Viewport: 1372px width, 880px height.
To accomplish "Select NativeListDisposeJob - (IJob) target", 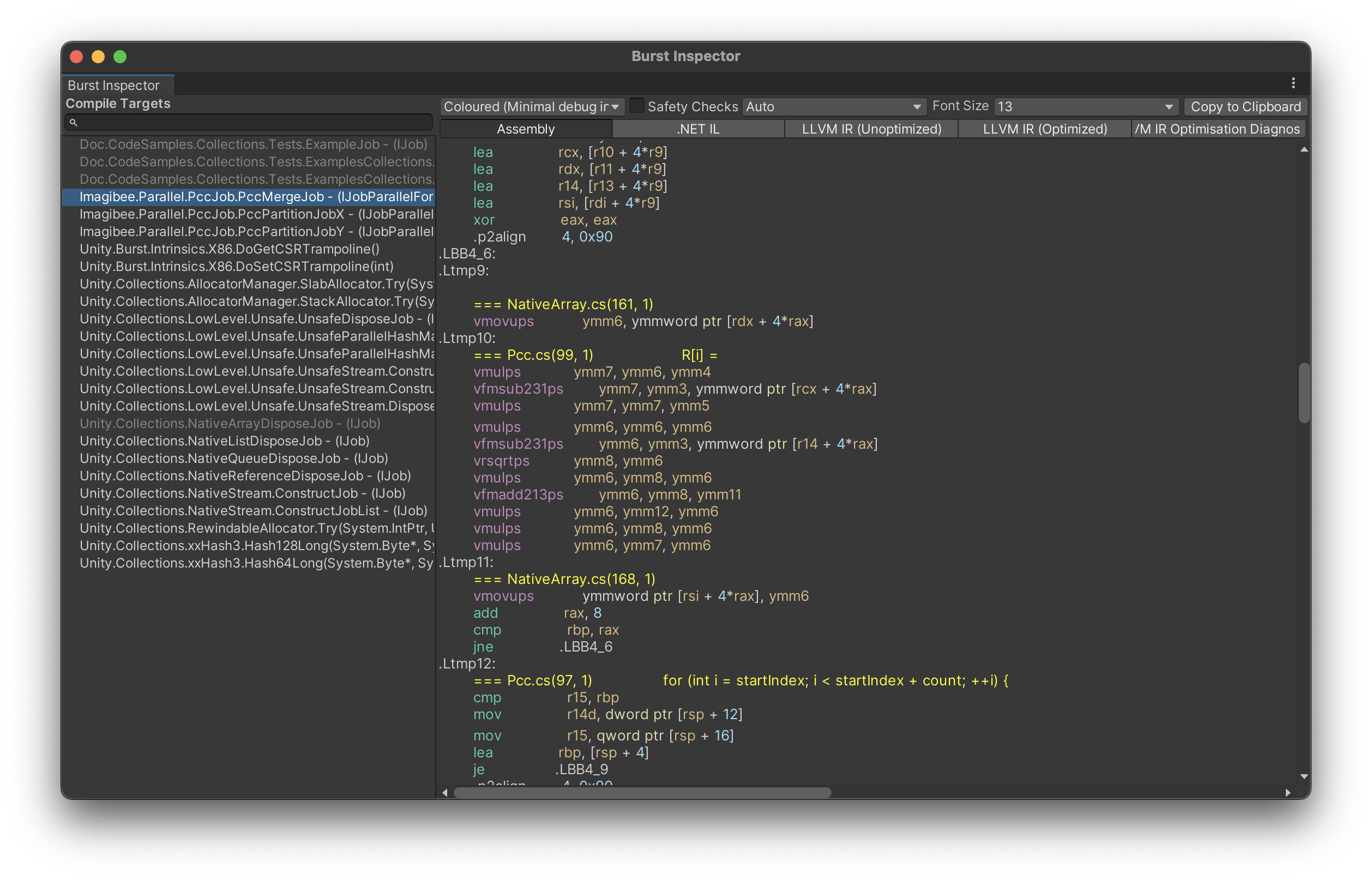I will coord(249,441).
